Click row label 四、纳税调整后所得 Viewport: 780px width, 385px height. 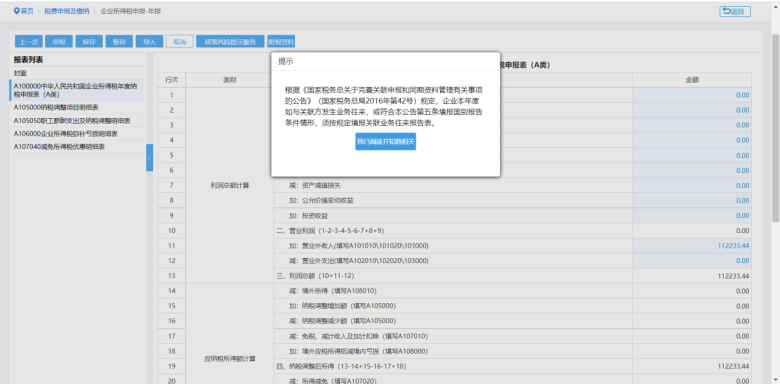(340, 366)
